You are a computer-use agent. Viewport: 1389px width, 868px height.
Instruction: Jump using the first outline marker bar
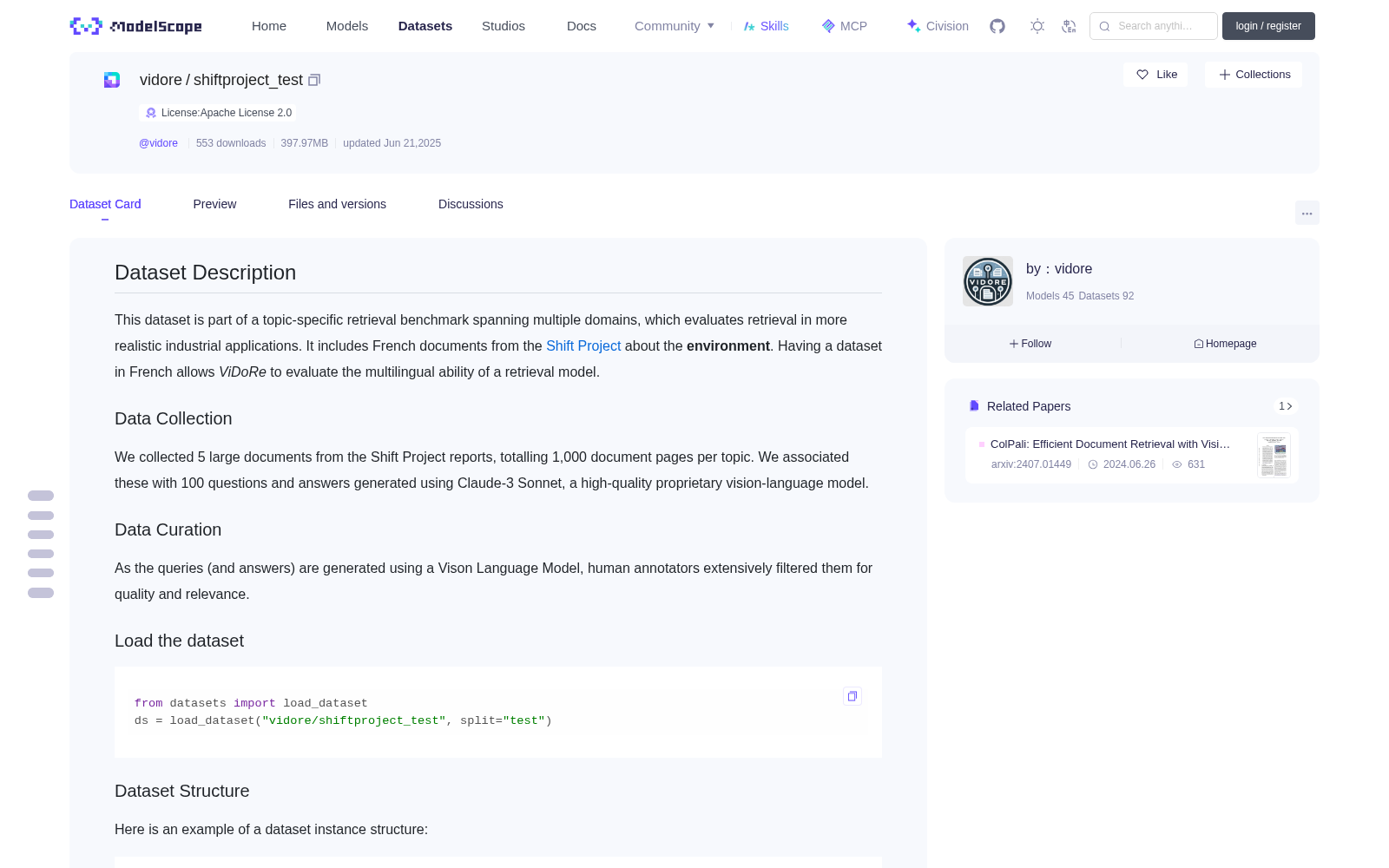coord(41,496)
